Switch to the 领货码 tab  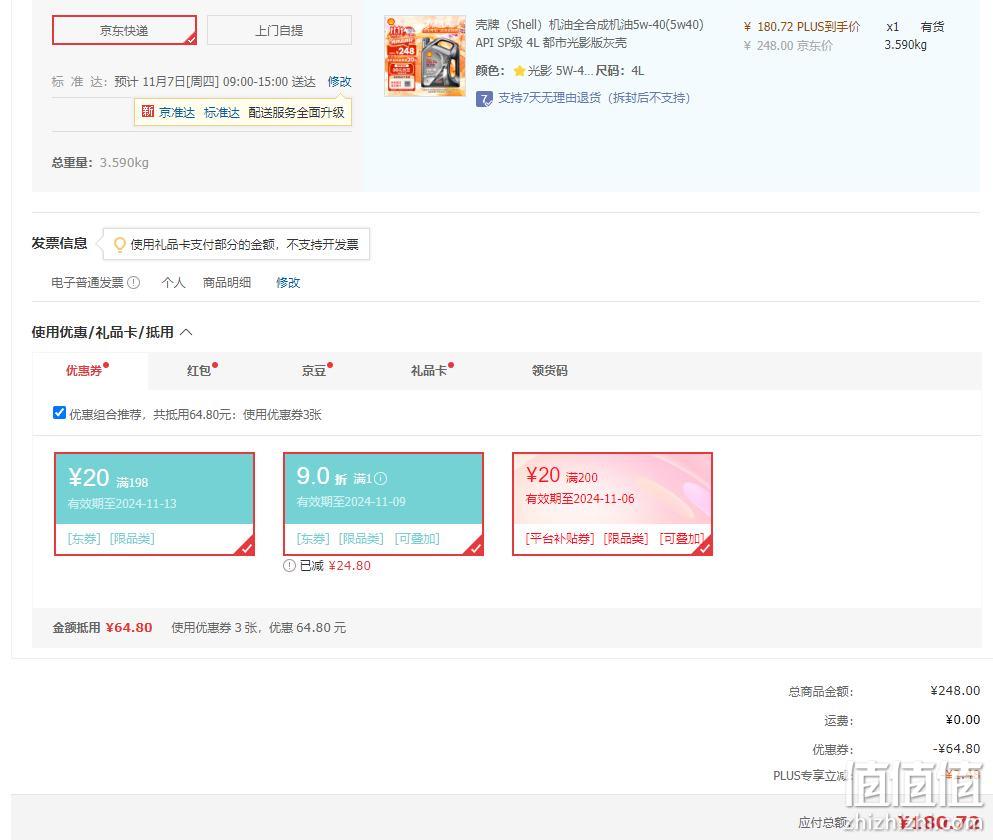(550, 371)
